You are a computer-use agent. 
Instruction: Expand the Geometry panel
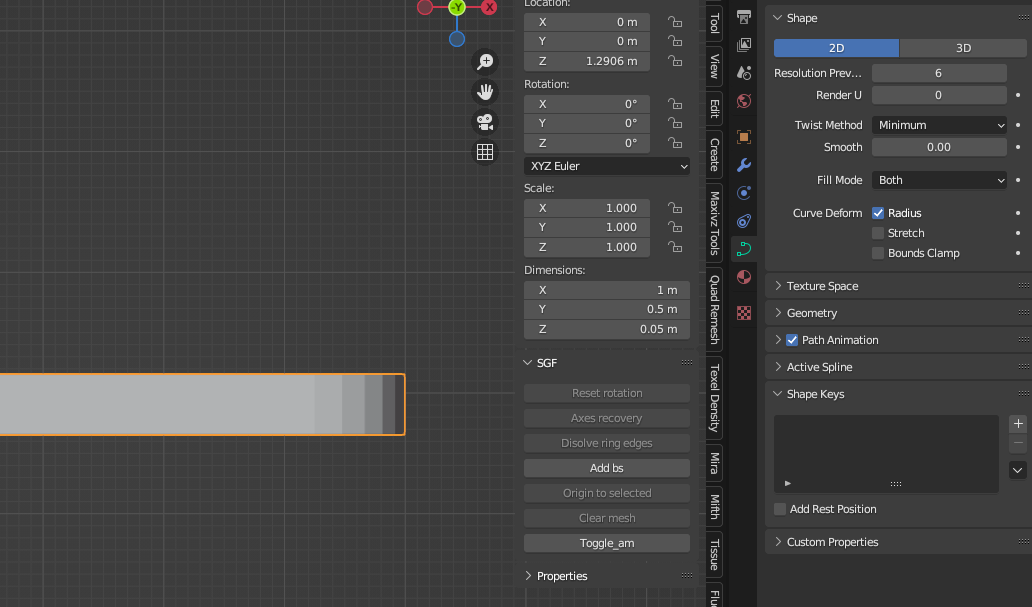pos(812,313)
